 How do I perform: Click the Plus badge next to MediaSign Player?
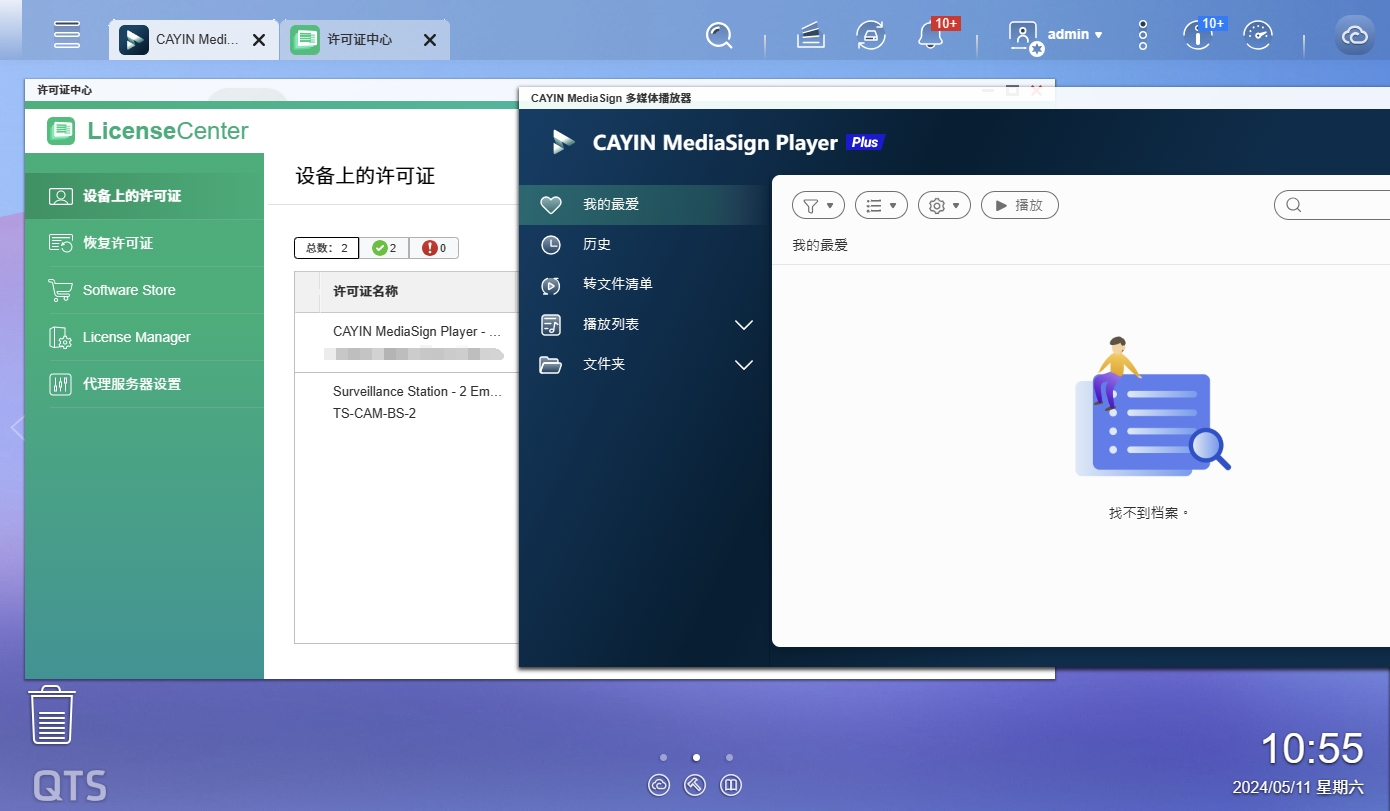click(865, 142)
